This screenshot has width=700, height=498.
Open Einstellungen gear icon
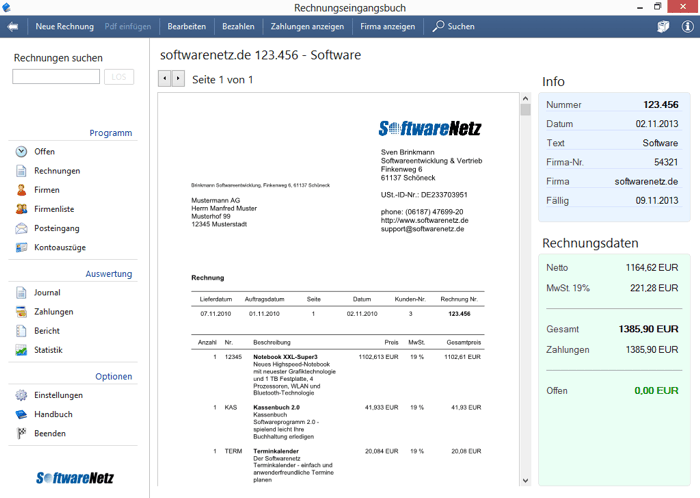[x=21, y=395]
